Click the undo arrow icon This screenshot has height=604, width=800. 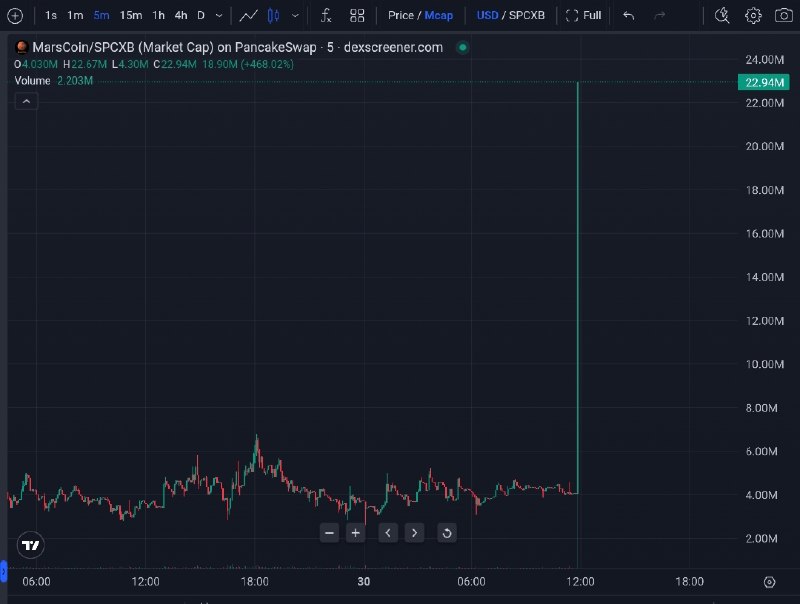[x=629, y=15]
